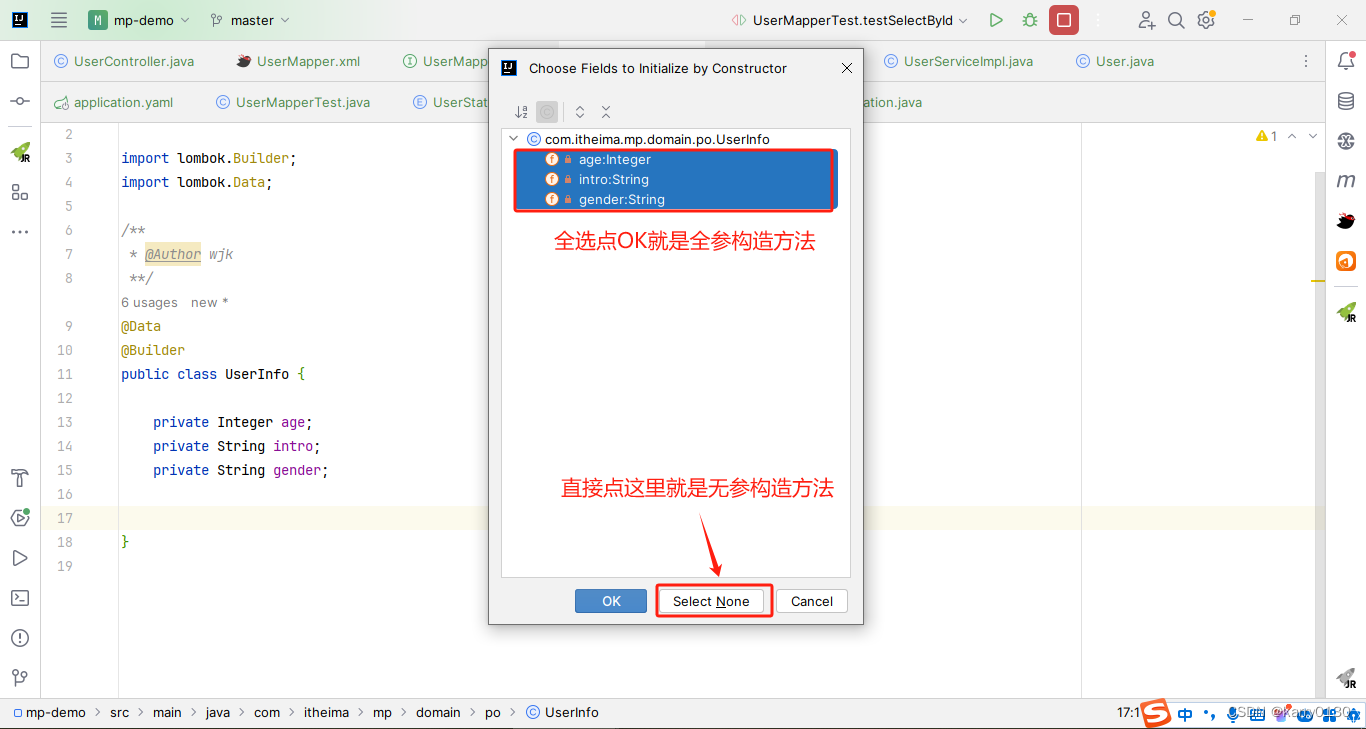
Task: Open the Terminal tool window icon
Action: (x=19, y=598)
